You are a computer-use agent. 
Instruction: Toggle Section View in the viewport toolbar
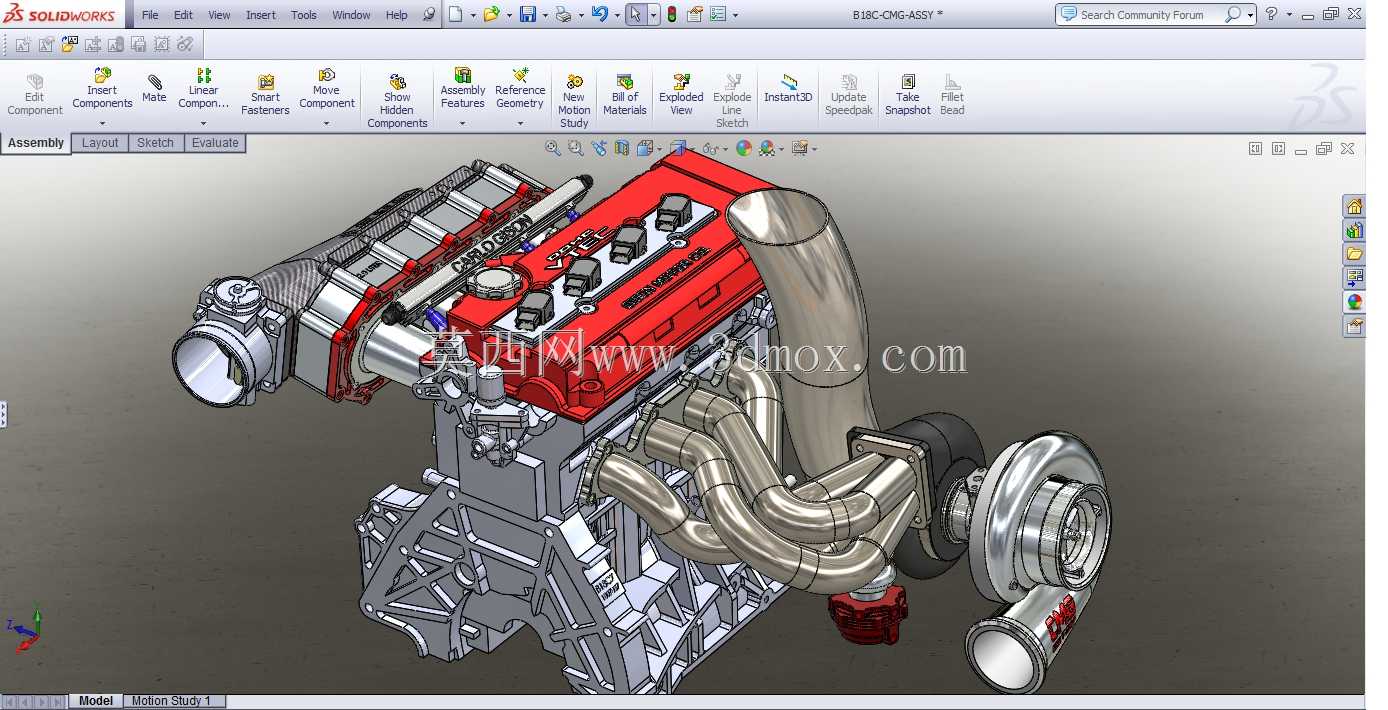point(622,148)
